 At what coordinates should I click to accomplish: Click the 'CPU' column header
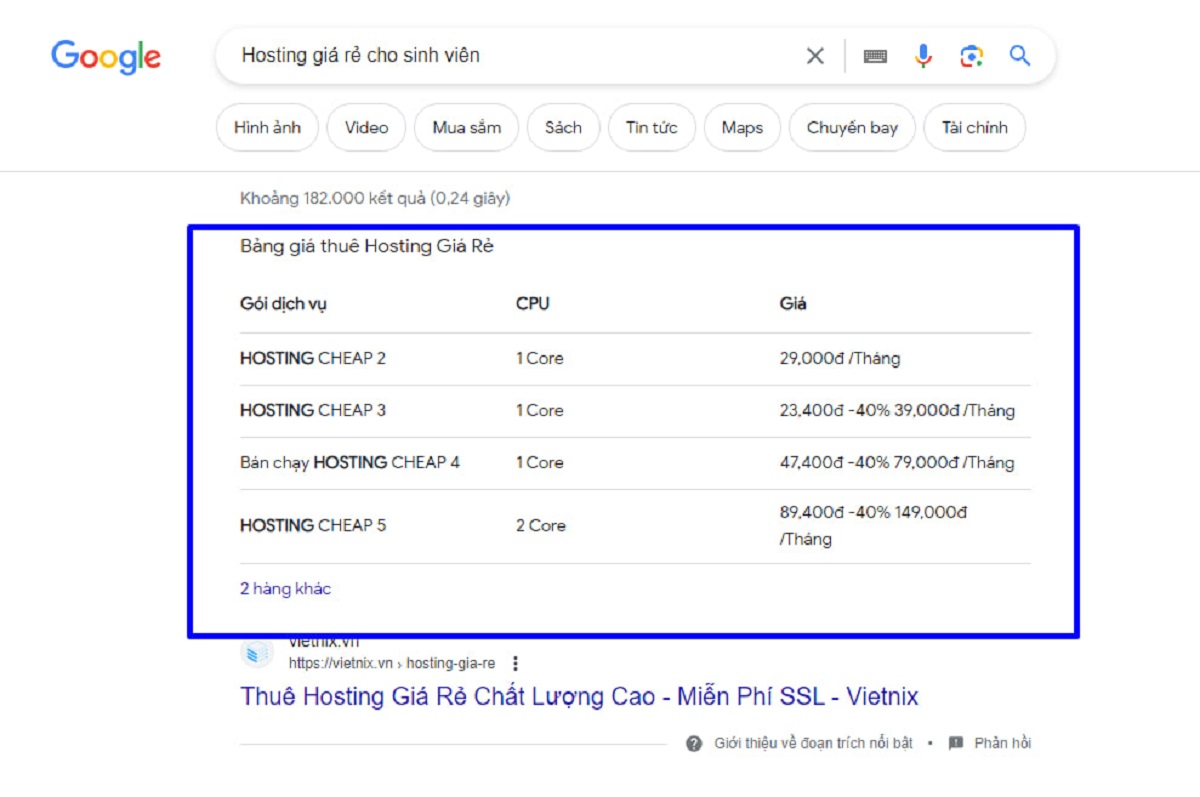533,304
